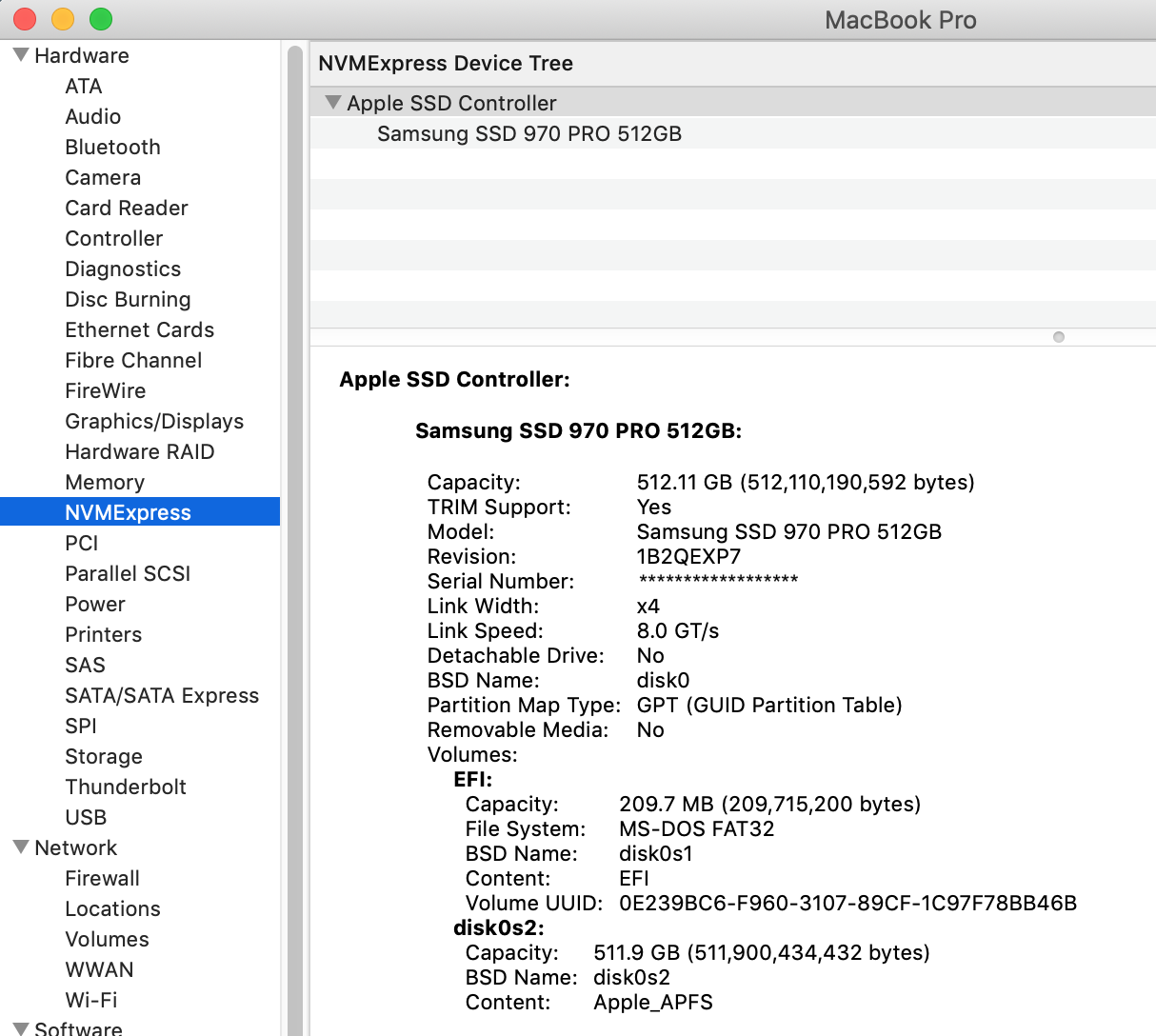The width and height of the screenshot is (1156, 1036).
Task: Open USB hardware entry
Action: [86, 817]
